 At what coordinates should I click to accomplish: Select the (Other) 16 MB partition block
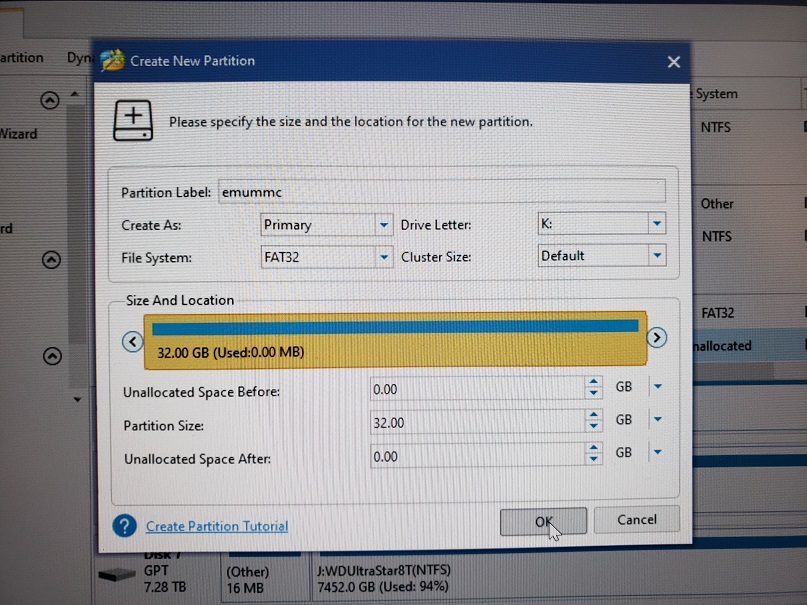coord(266,578)
